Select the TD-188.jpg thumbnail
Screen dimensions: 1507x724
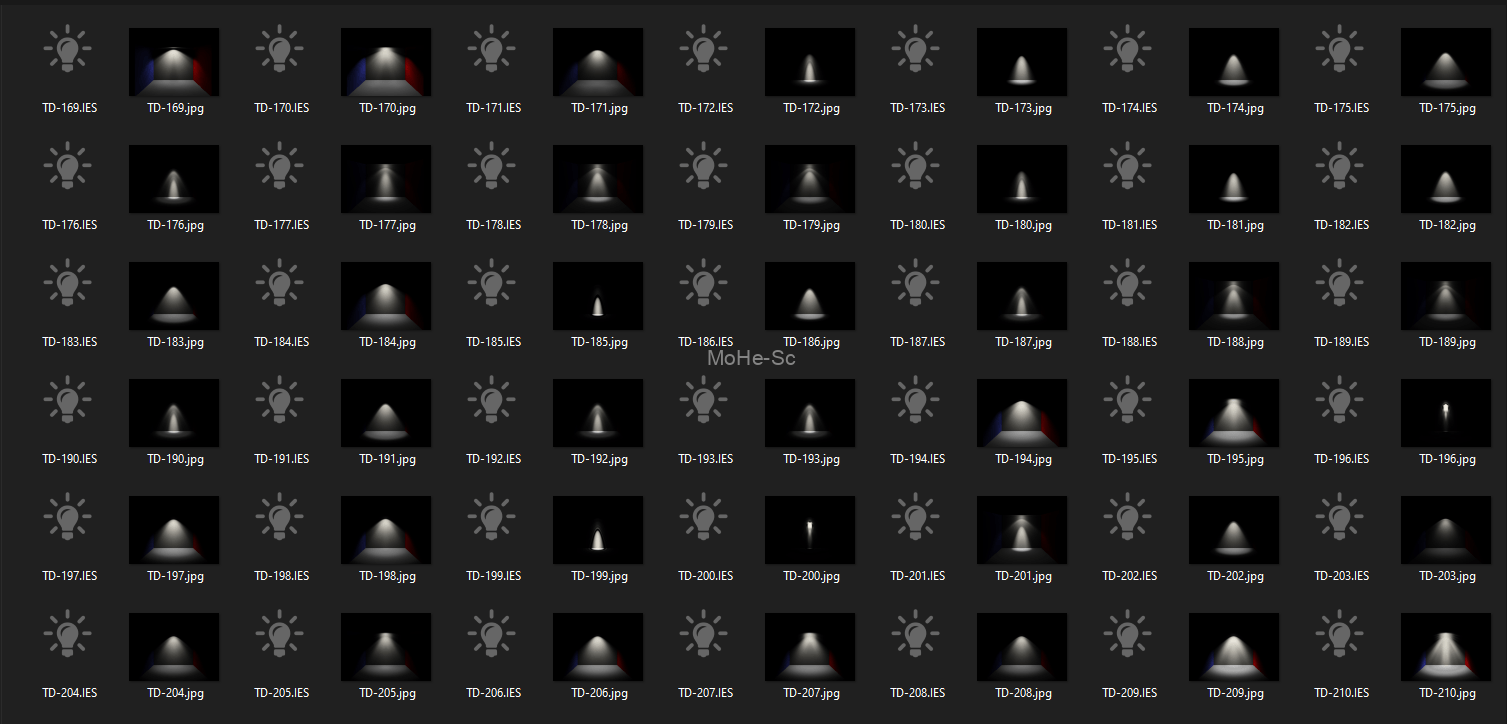point(1234,296)
